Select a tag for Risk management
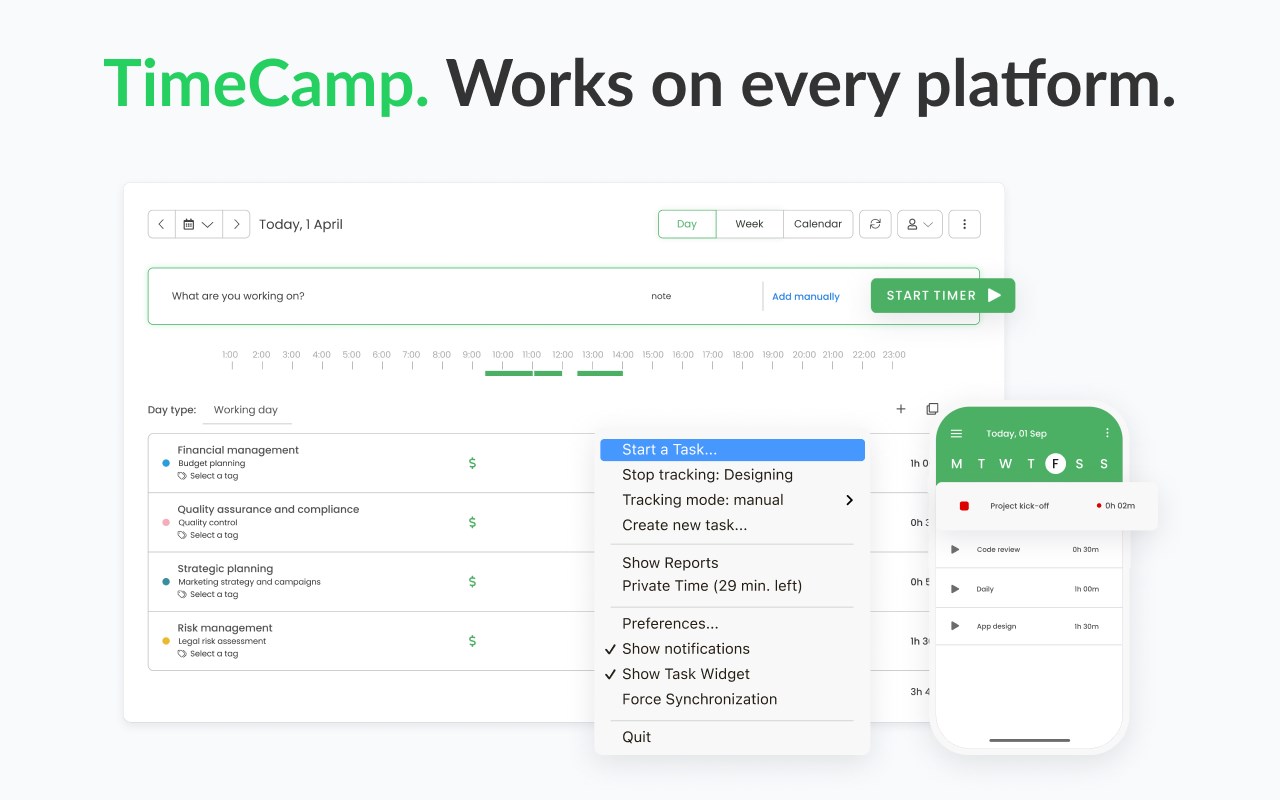Viewport: 1280px width, 800px height. click(208, 654)
